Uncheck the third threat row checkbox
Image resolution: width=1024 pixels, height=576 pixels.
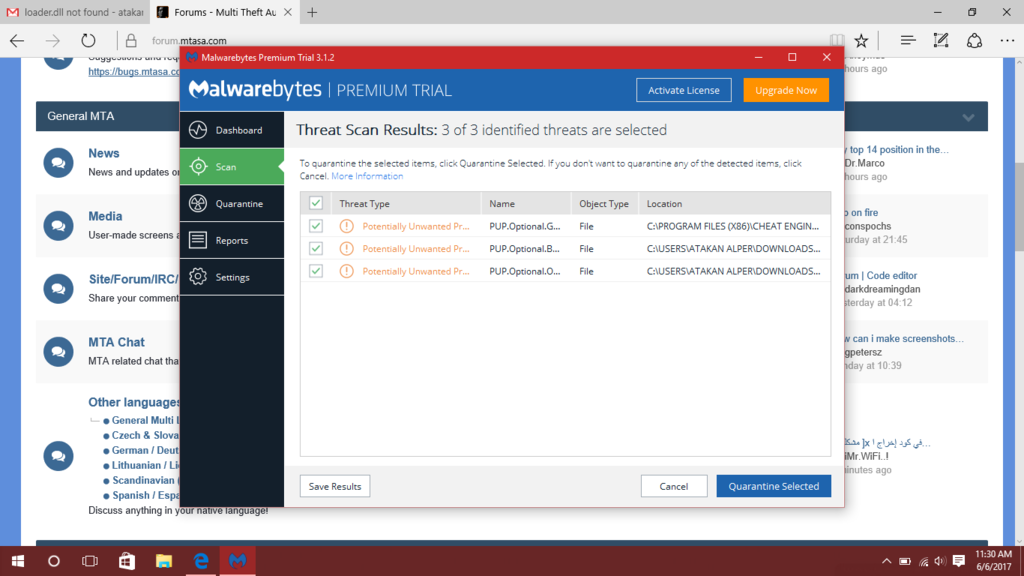316,271
